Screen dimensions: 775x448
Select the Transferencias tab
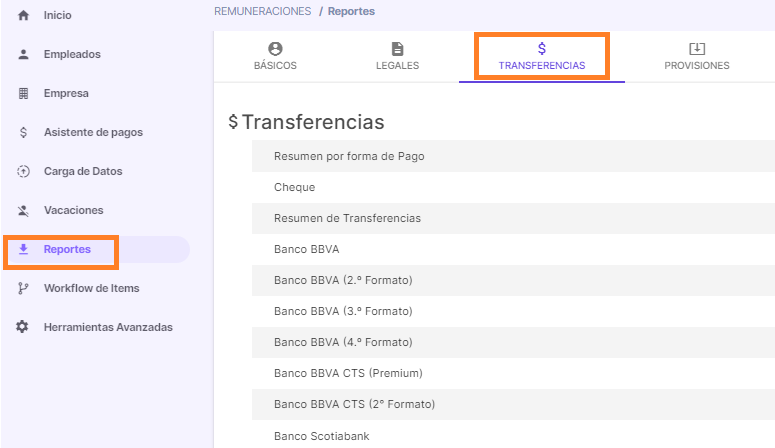pos(541,57)
